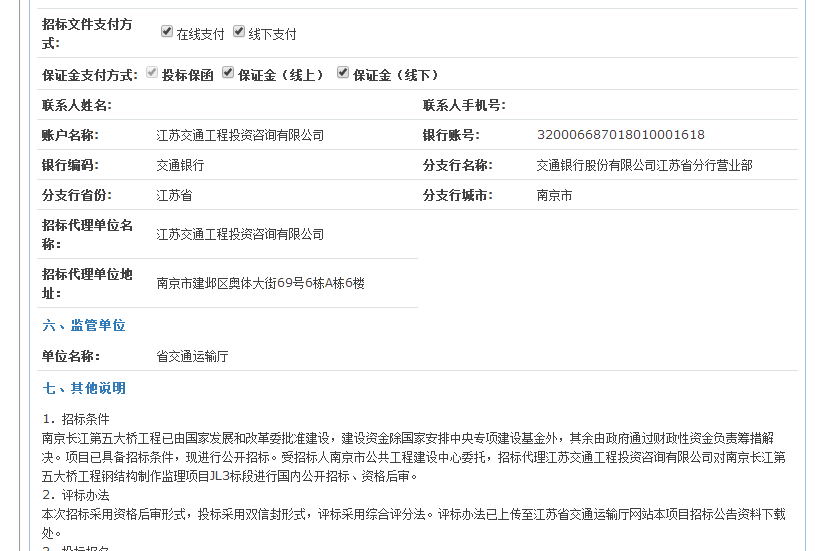The width and height of the screenshot is (815, 551).
Task: Click the 分支行城市 value 南京市
Action: coord(554,196)
